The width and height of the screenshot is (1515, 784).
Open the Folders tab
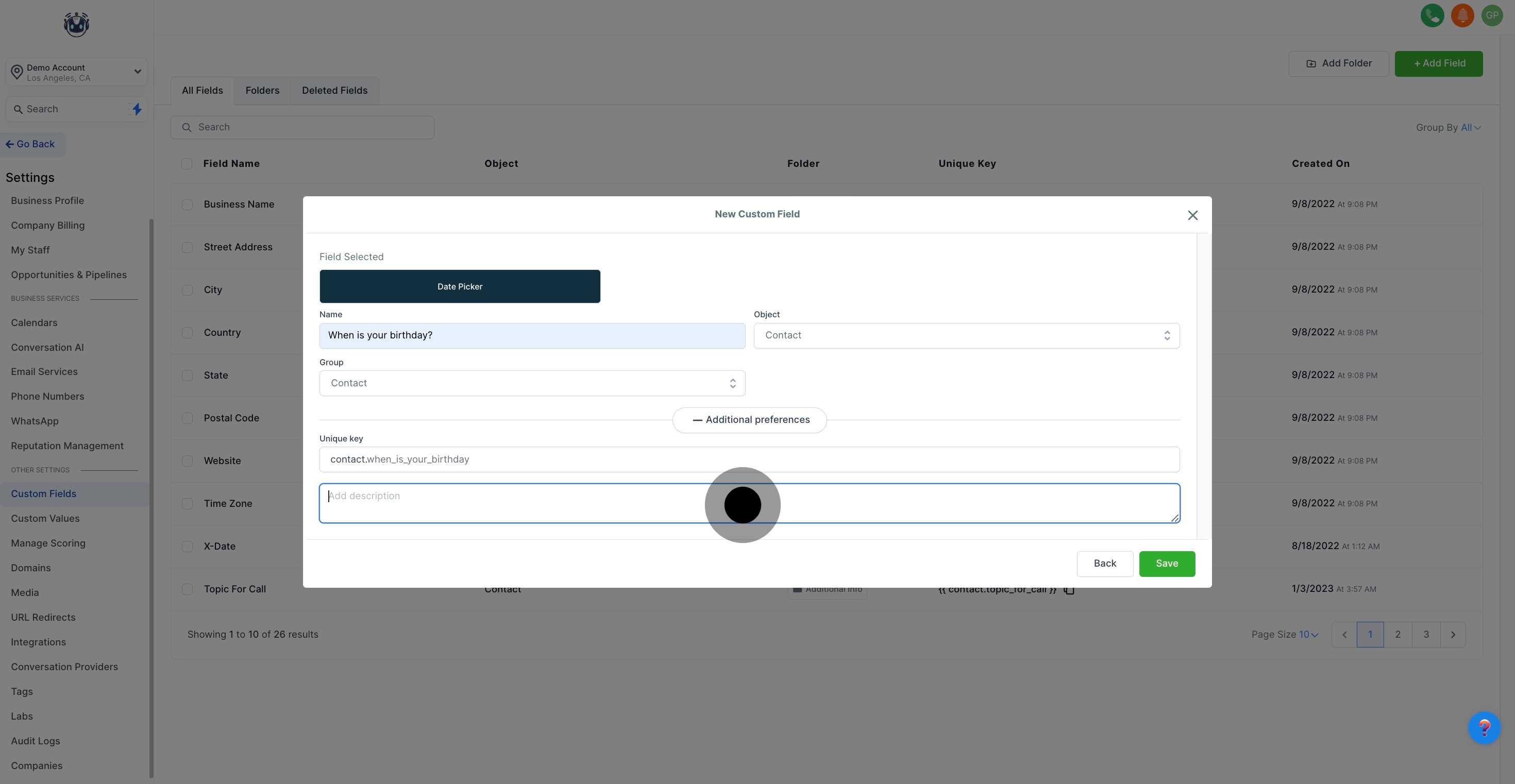click(x=262, y=91)
